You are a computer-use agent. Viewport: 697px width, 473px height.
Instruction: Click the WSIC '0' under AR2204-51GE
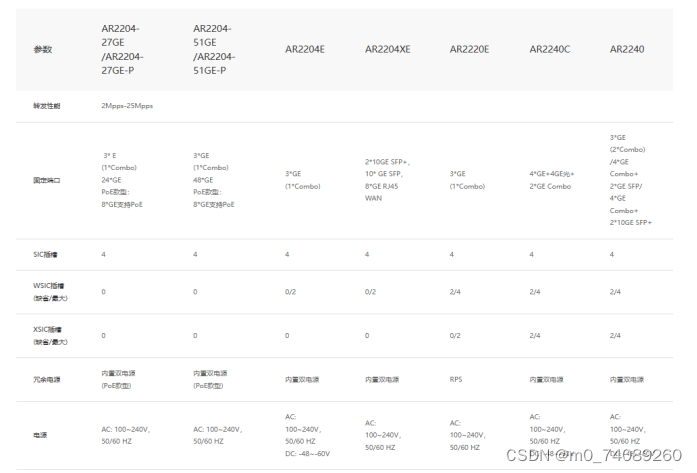click(x=195, y=292)
